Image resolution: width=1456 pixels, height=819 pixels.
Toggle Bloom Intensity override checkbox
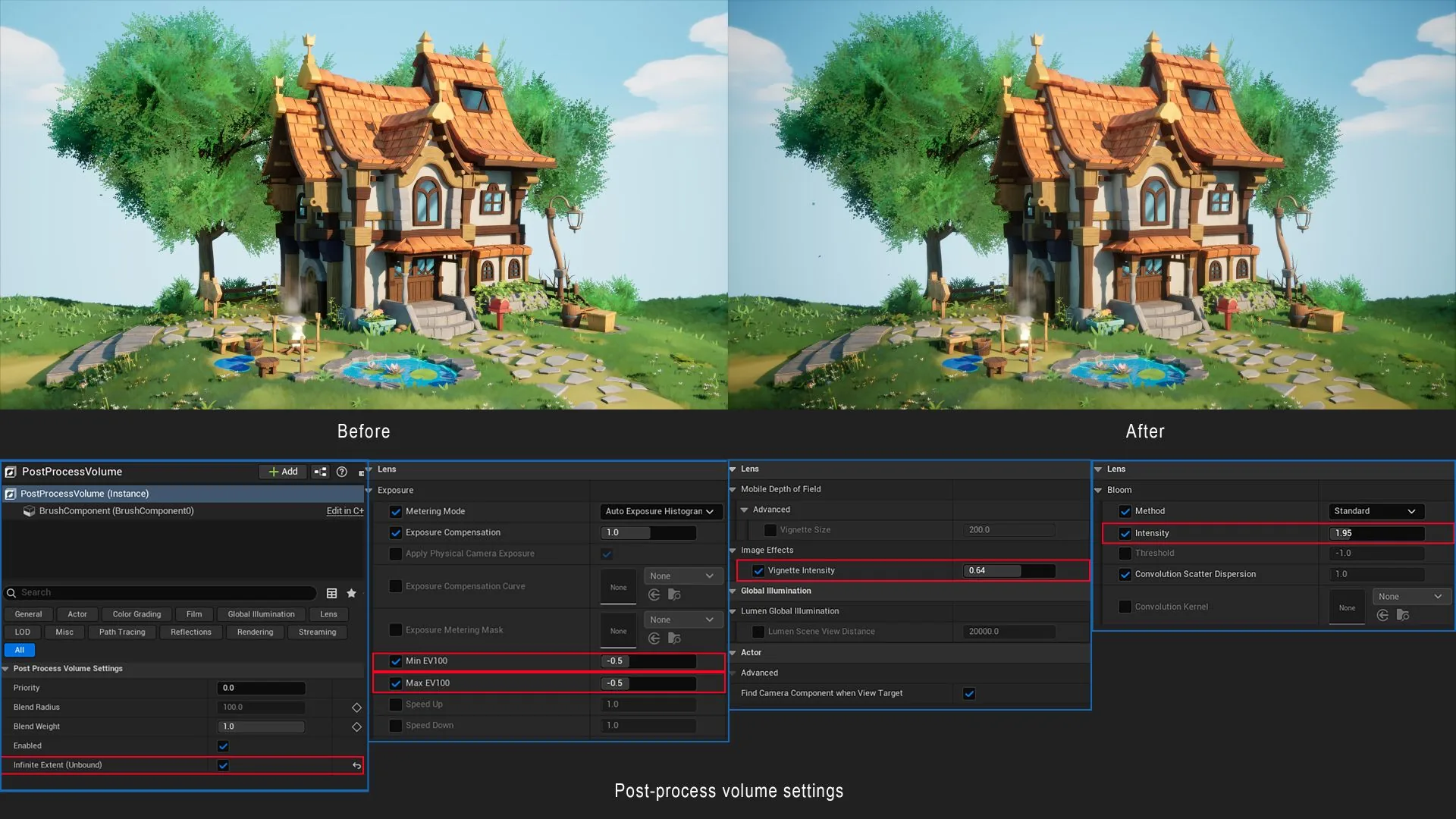(x=1125, y=534)
